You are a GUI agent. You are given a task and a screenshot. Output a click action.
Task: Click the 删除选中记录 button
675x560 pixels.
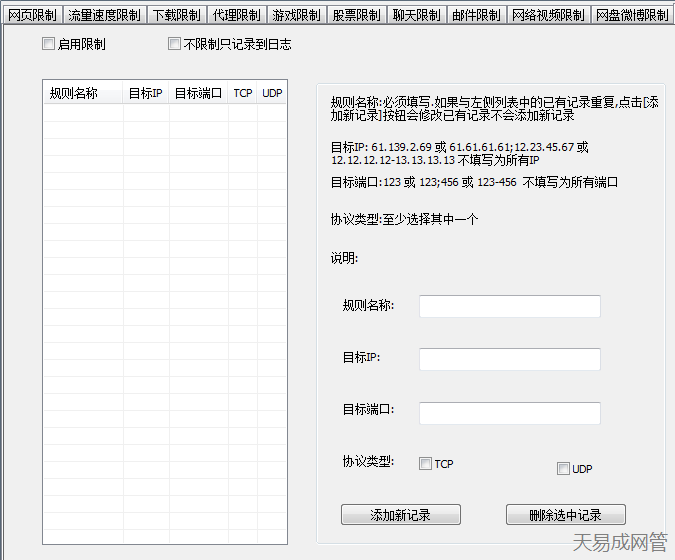[x=566, y=515]
